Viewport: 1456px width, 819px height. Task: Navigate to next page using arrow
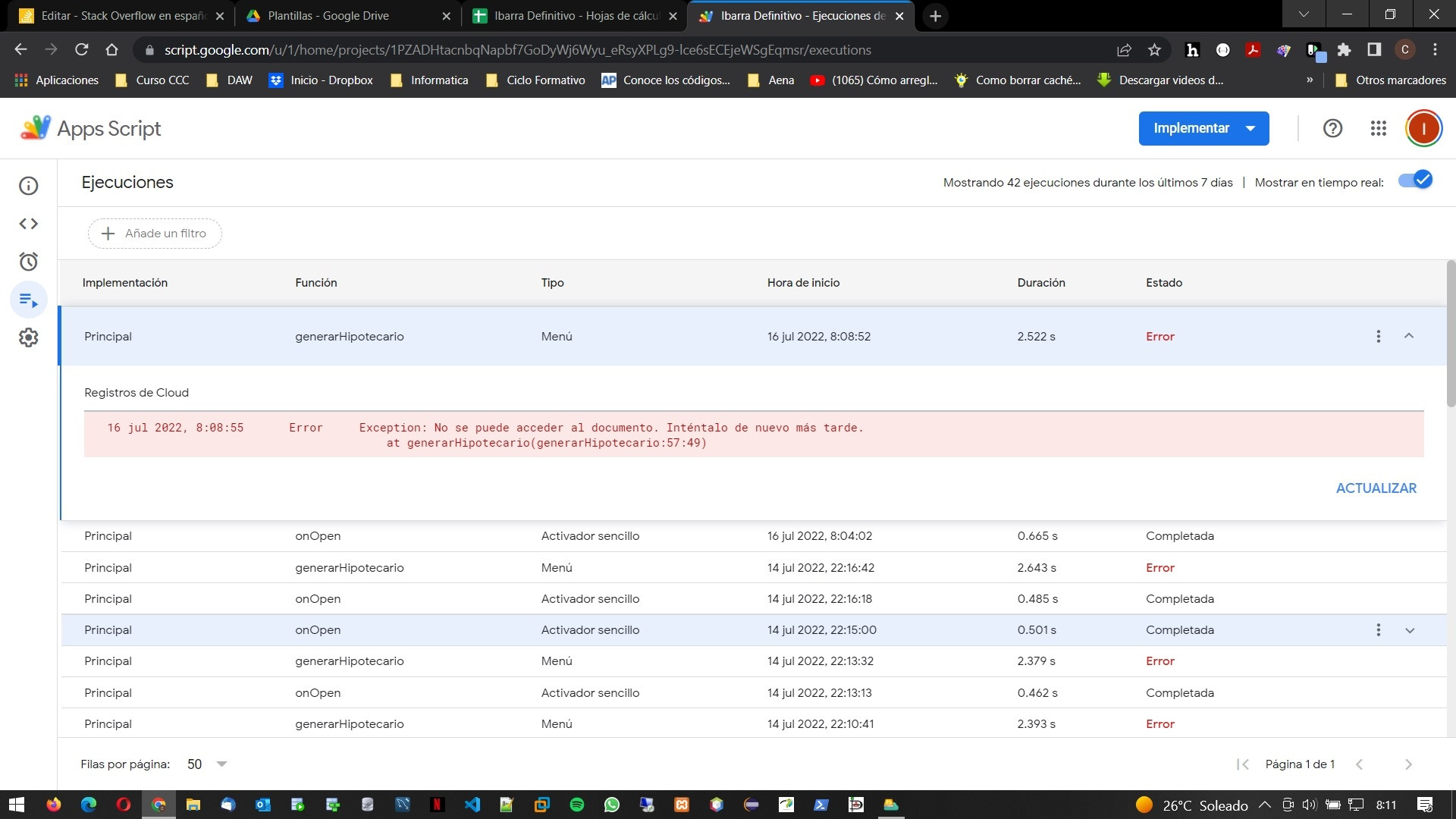[x=1408, y=764]
